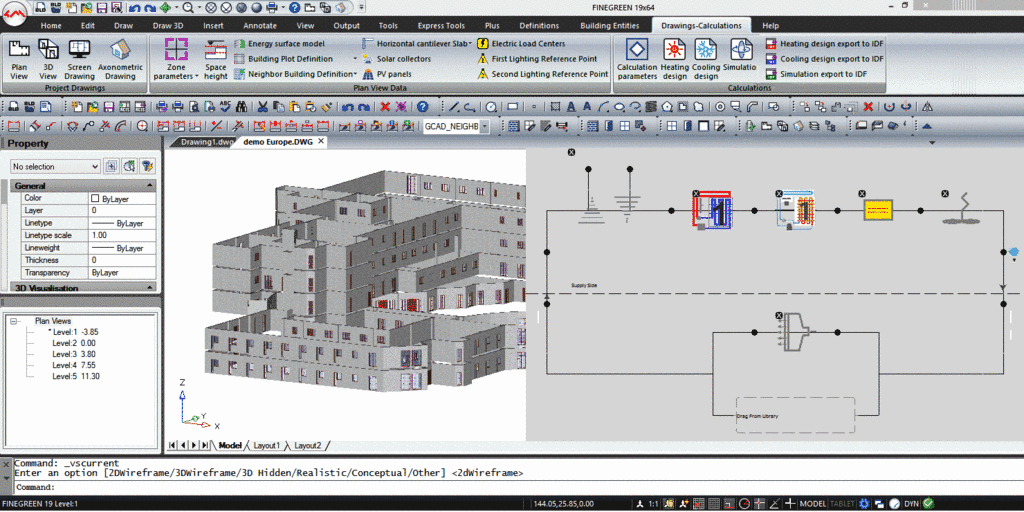Switch to the Home ribbon tab
The width and height of the screenshot is (1024, 512).
coord(51,25)
